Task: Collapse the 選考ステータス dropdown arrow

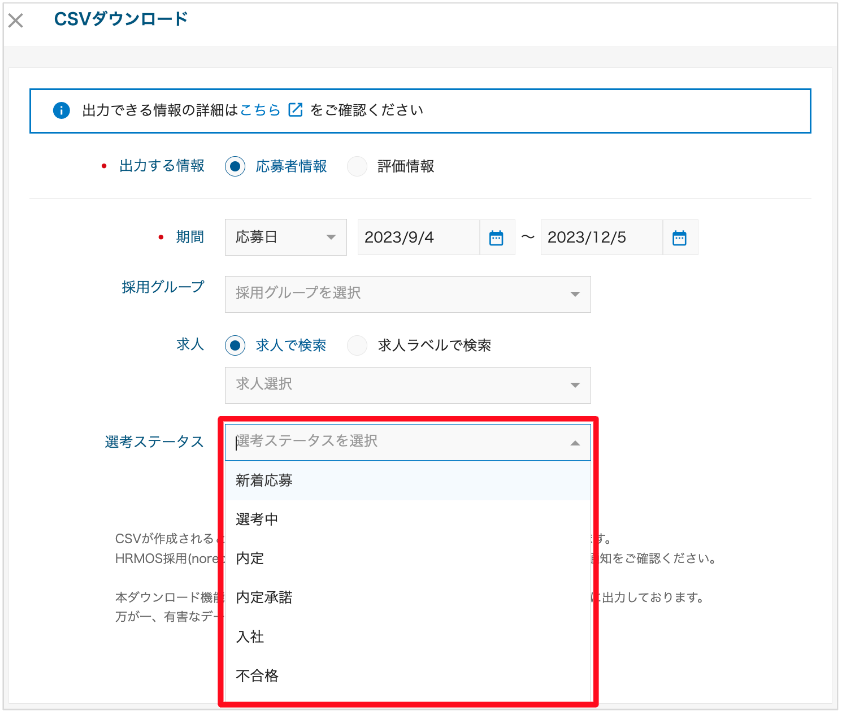Action: 575,441
